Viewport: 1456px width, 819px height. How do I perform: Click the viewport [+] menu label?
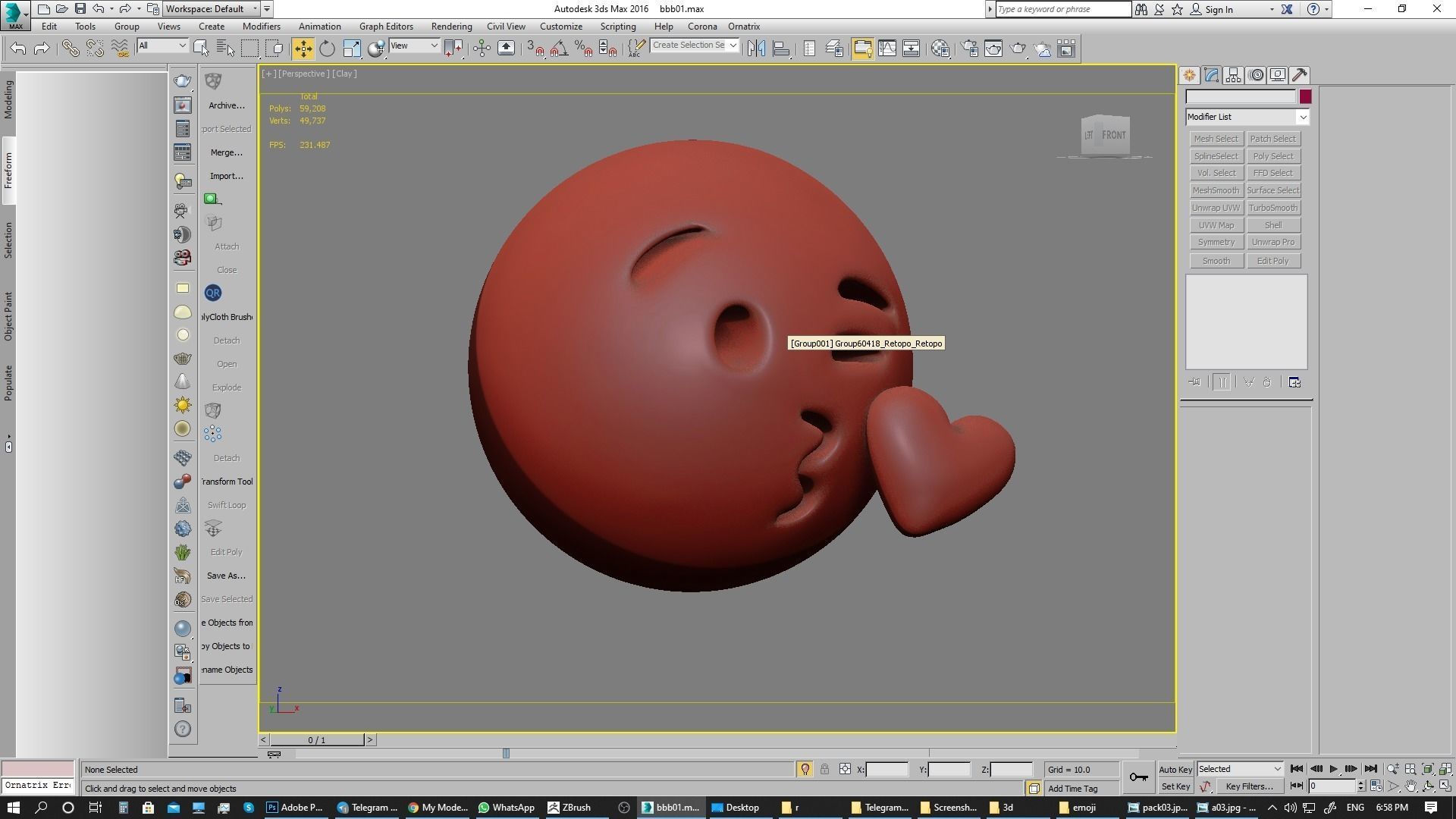click(x=268, y=74)
